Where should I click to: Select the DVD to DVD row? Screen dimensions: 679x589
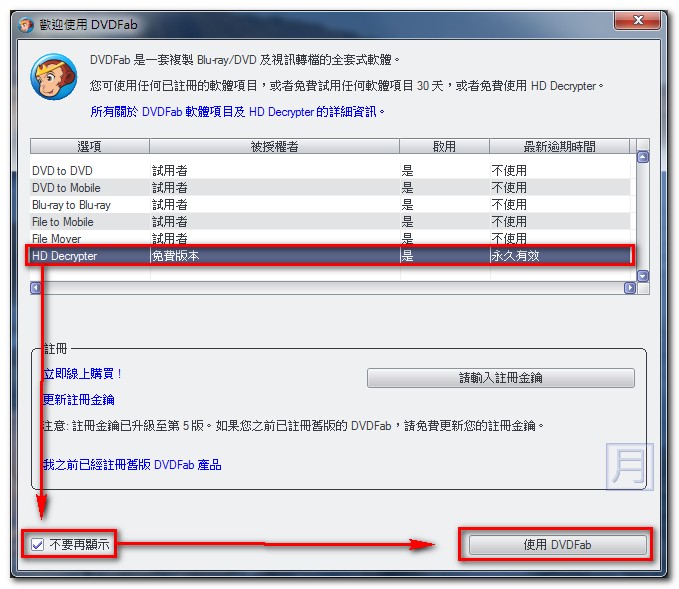[330, 171]
